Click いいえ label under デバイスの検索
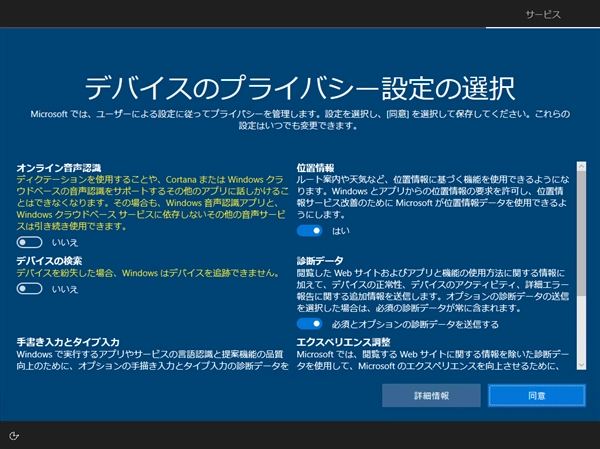The image size is (600, 449). (65, 289)
